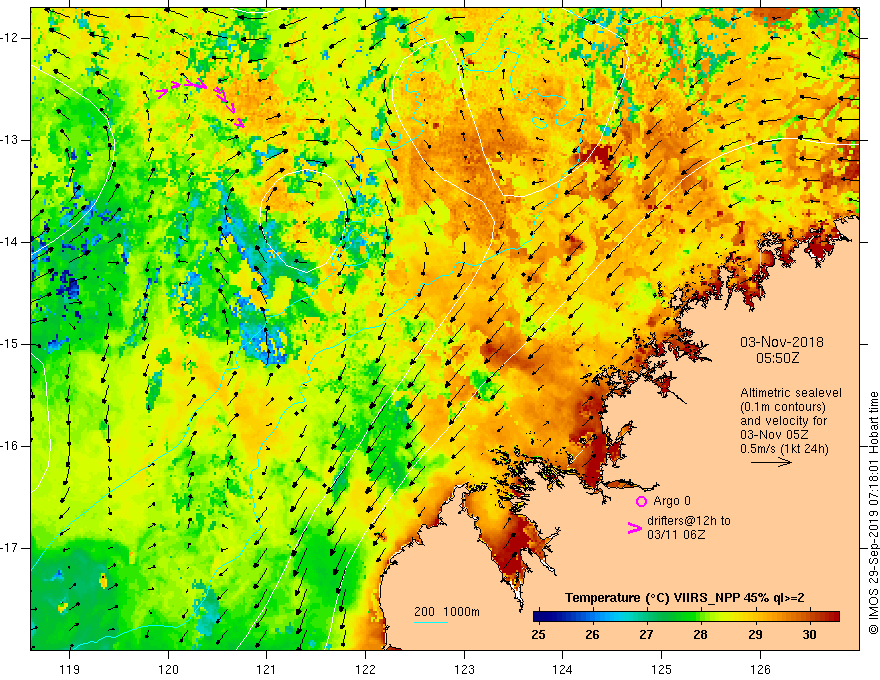Click the '0.5m/s (1kt 24h)' text

coord(784,449)
